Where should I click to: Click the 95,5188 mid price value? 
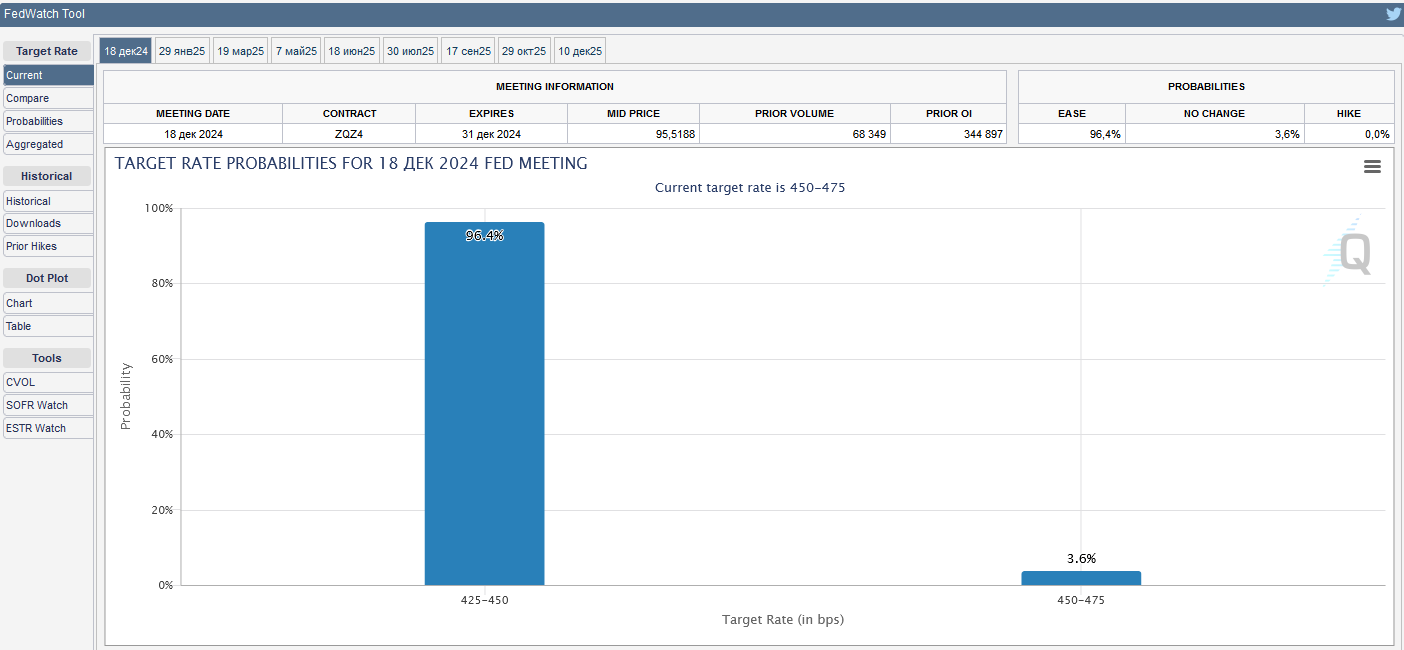pyautogui.click(x=675, y=134)
